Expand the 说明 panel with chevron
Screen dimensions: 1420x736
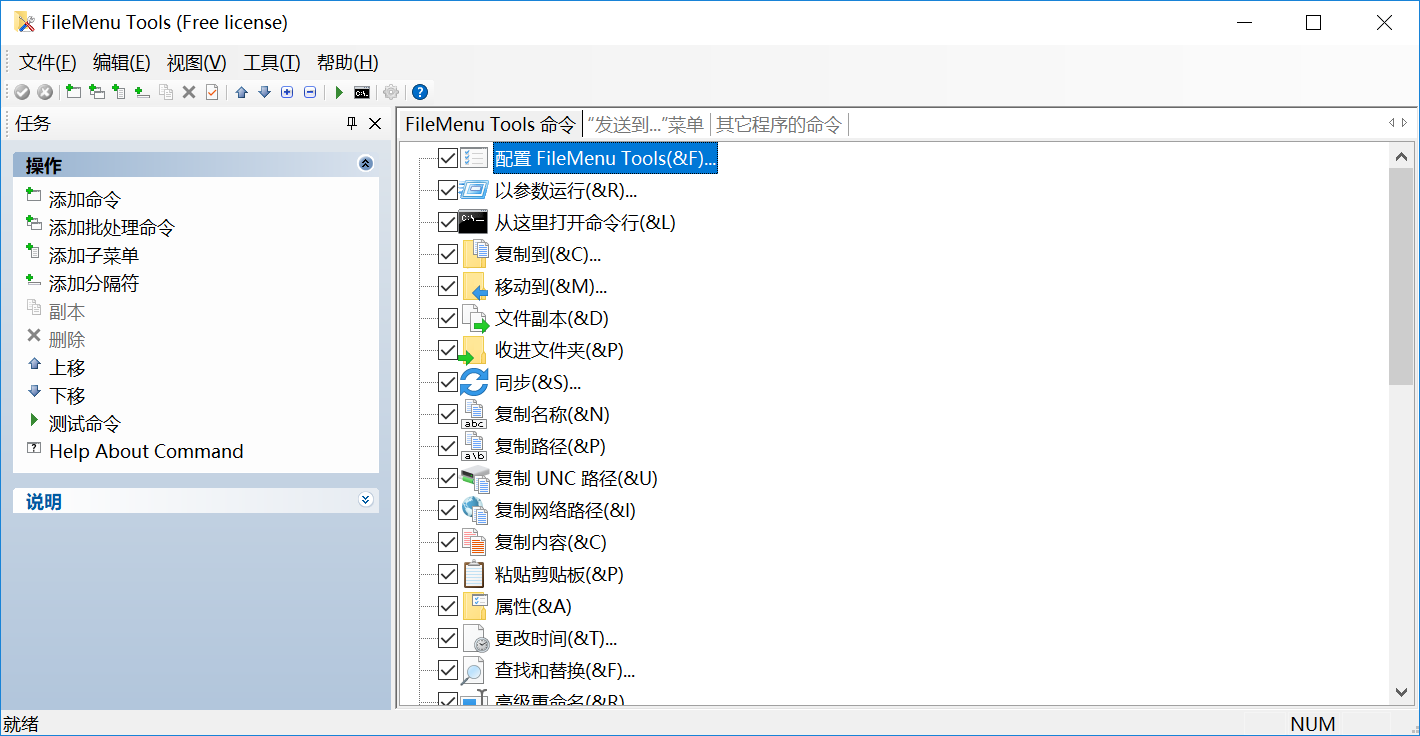(x=365, y=500)
